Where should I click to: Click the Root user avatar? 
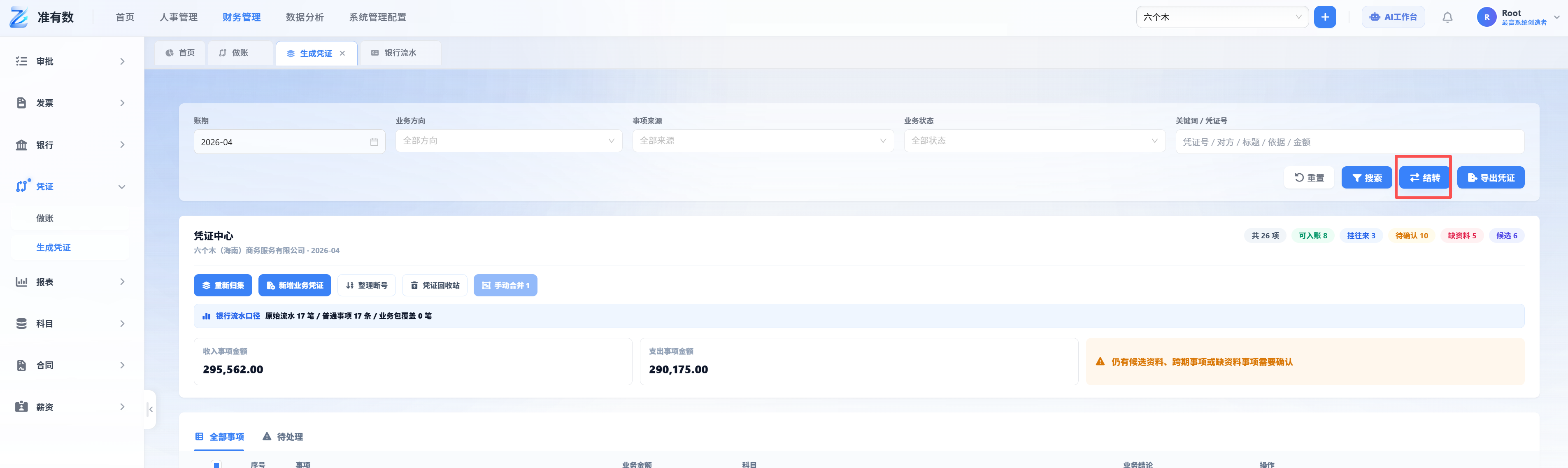pos(1487,17)
